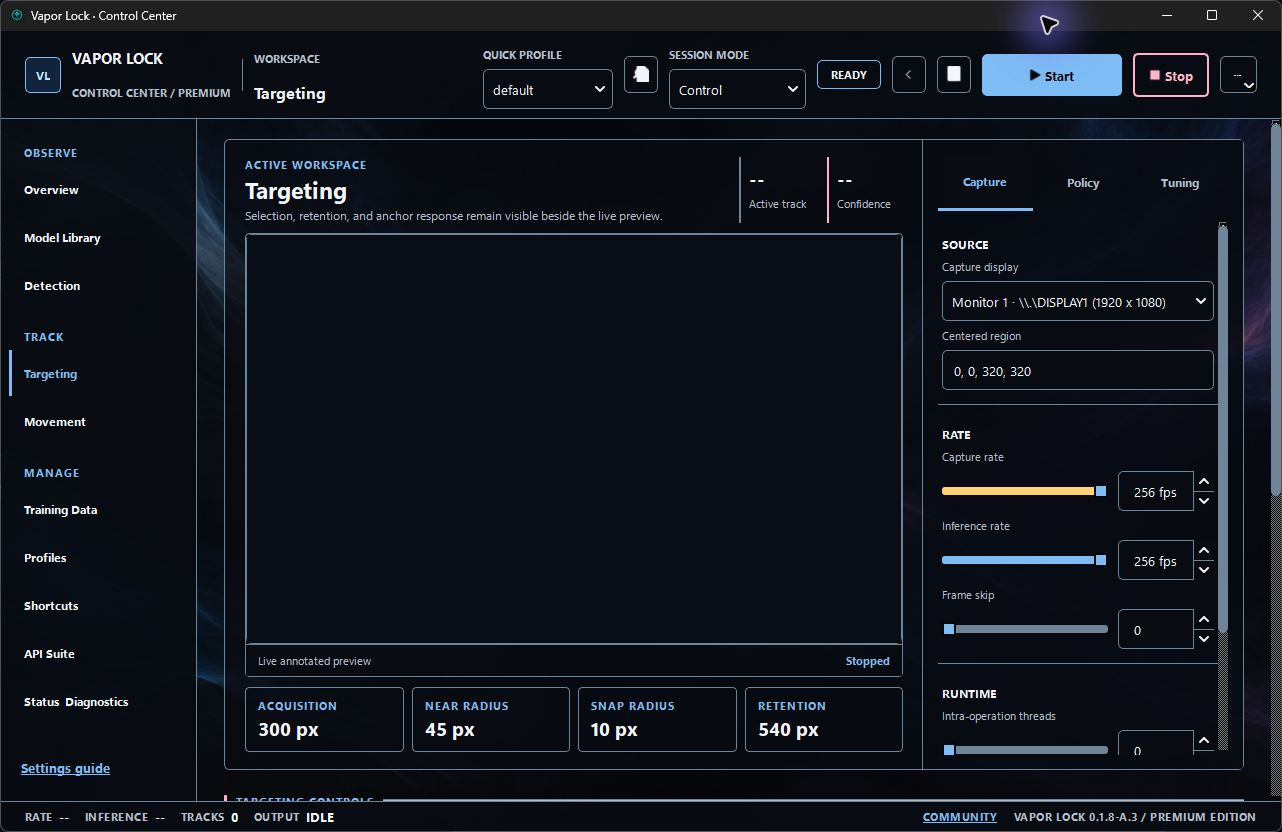The image size is (1282, 832).
Task: Increase Inference rate with up arrow
Action: point(1204,551)
